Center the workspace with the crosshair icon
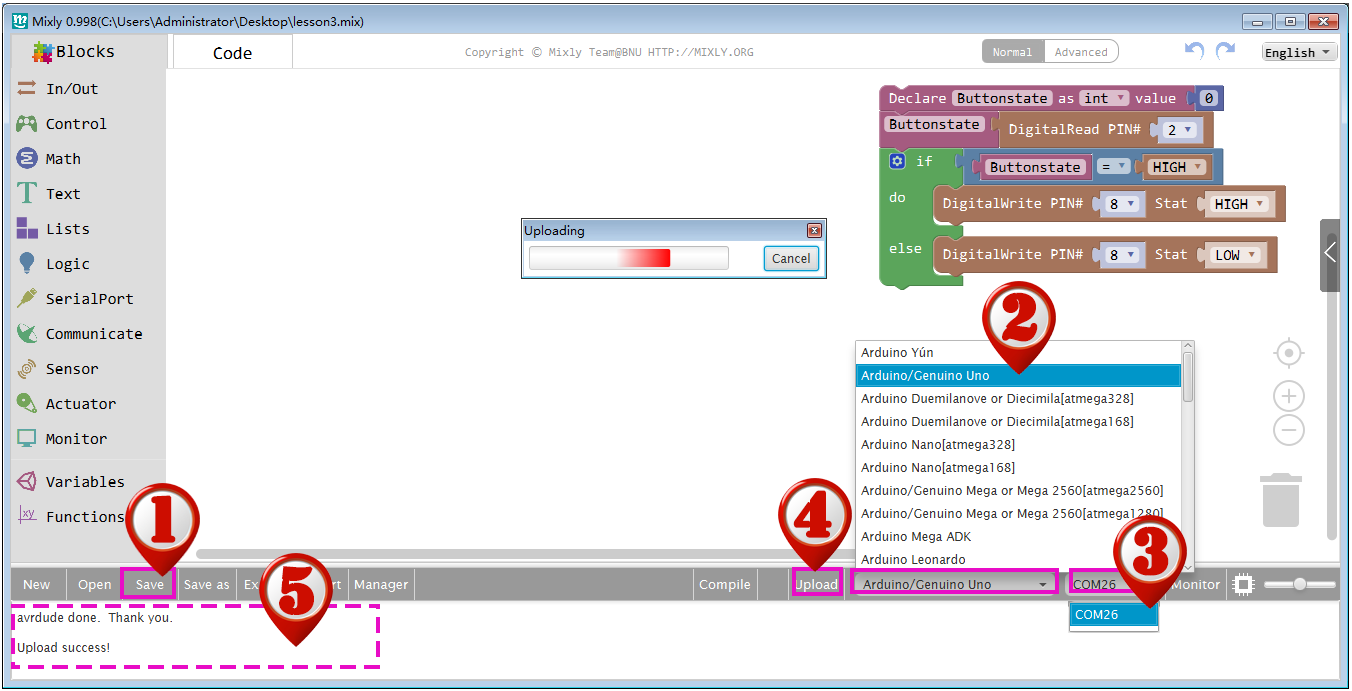The image size is (1352, 691). [x=1289, y=353]
